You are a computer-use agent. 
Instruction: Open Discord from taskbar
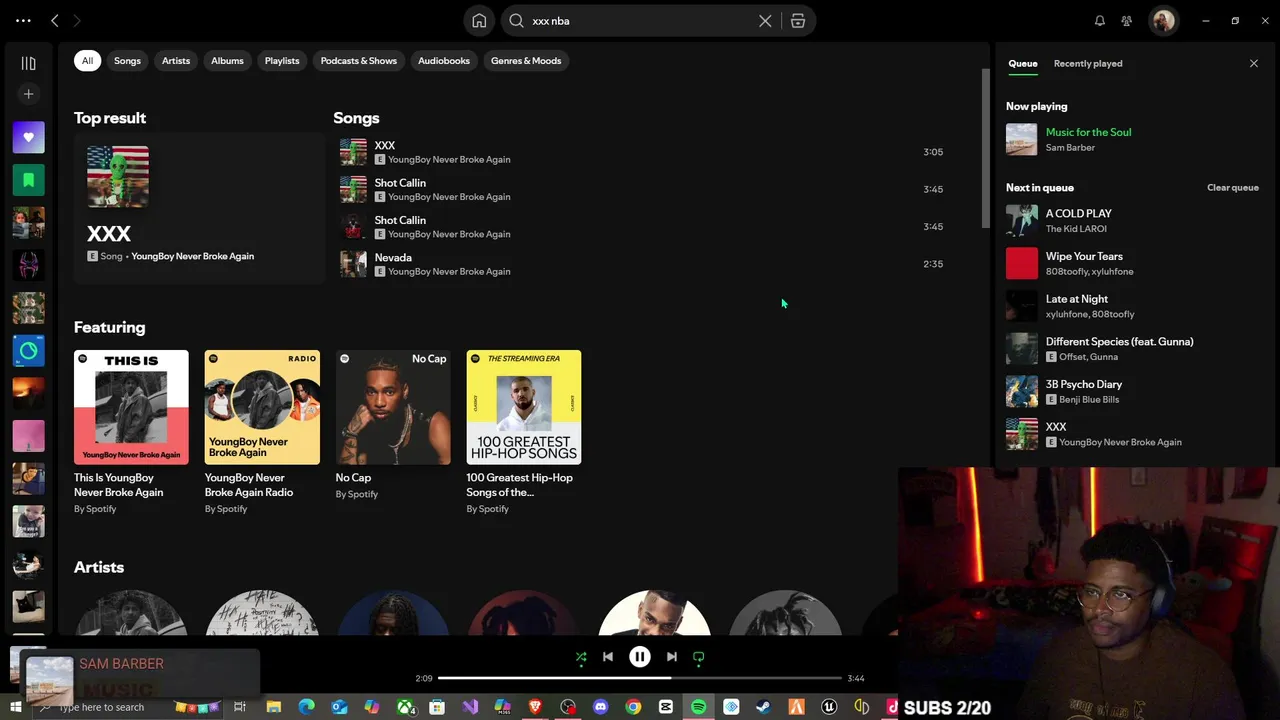600,707
